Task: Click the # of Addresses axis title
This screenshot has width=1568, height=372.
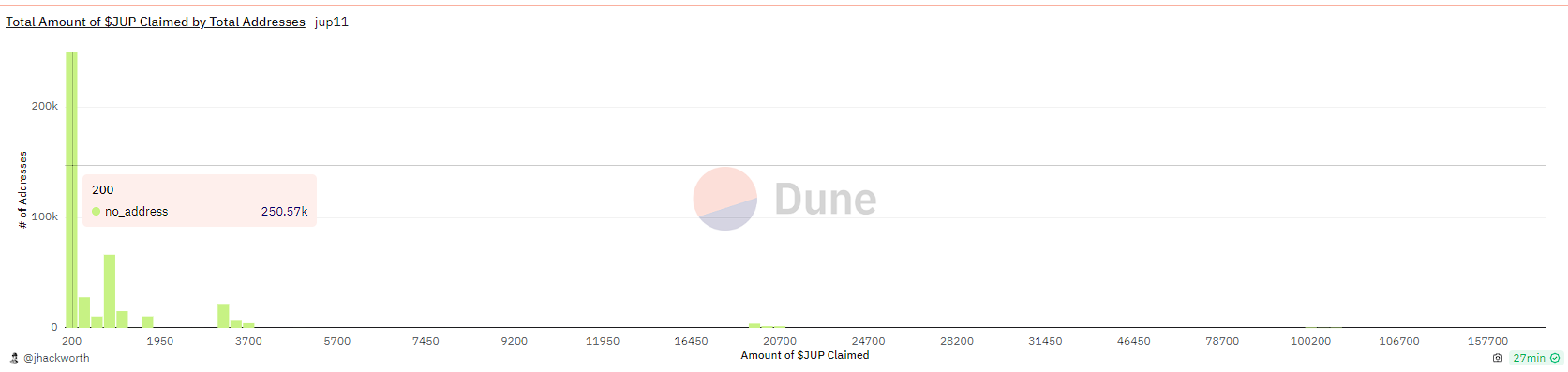Action: point(22,189)
